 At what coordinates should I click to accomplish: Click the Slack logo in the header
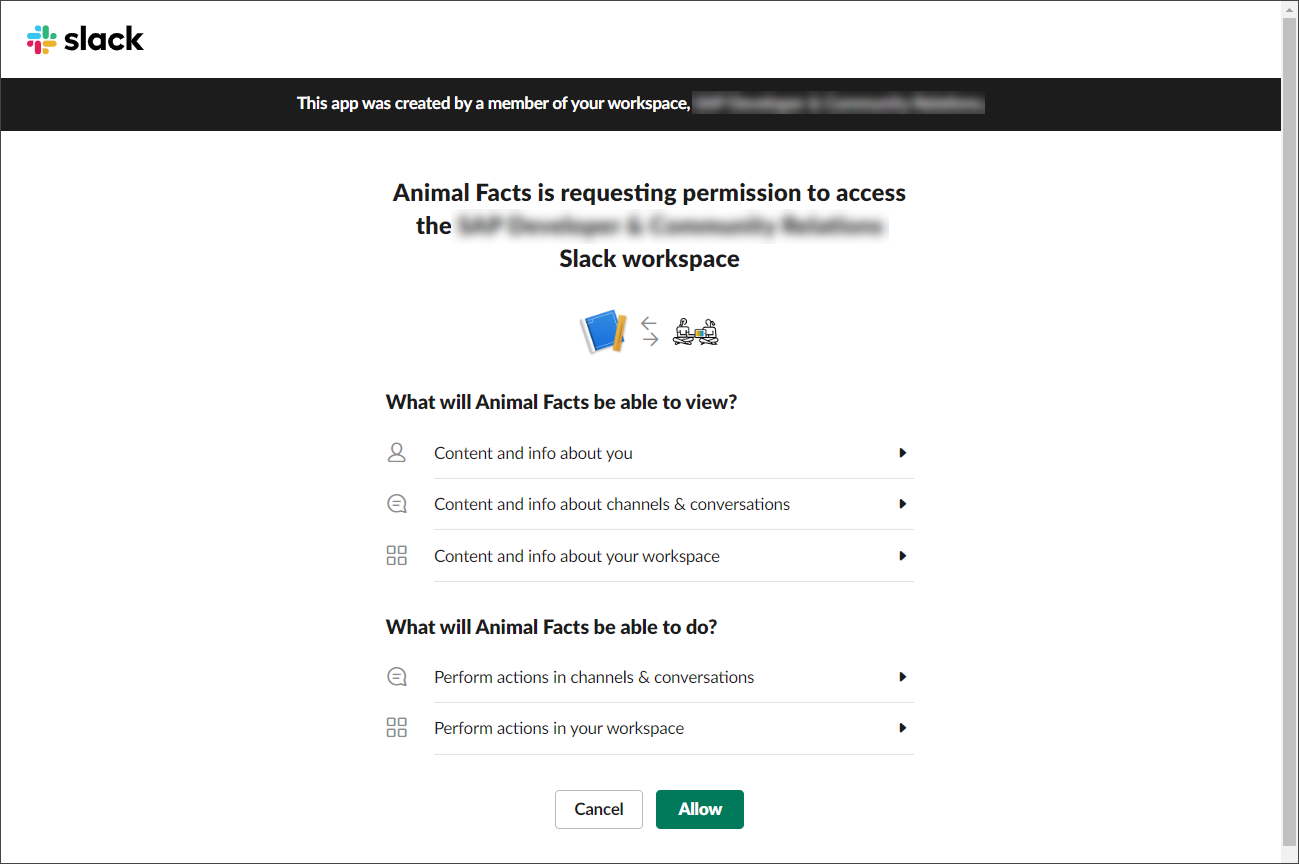pyautogui.click(x=85, y=39)
